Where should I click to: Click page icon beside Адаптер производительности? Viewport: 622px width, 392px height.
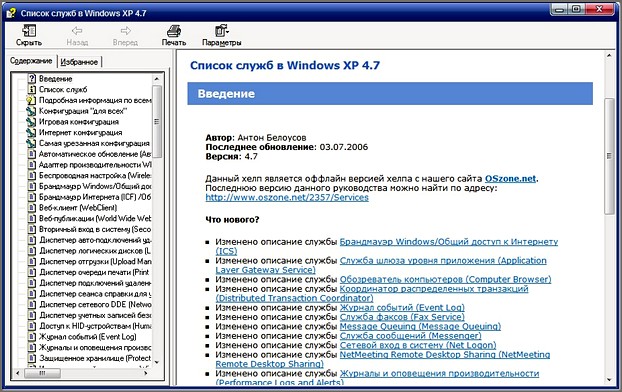(x=32, y=165)
